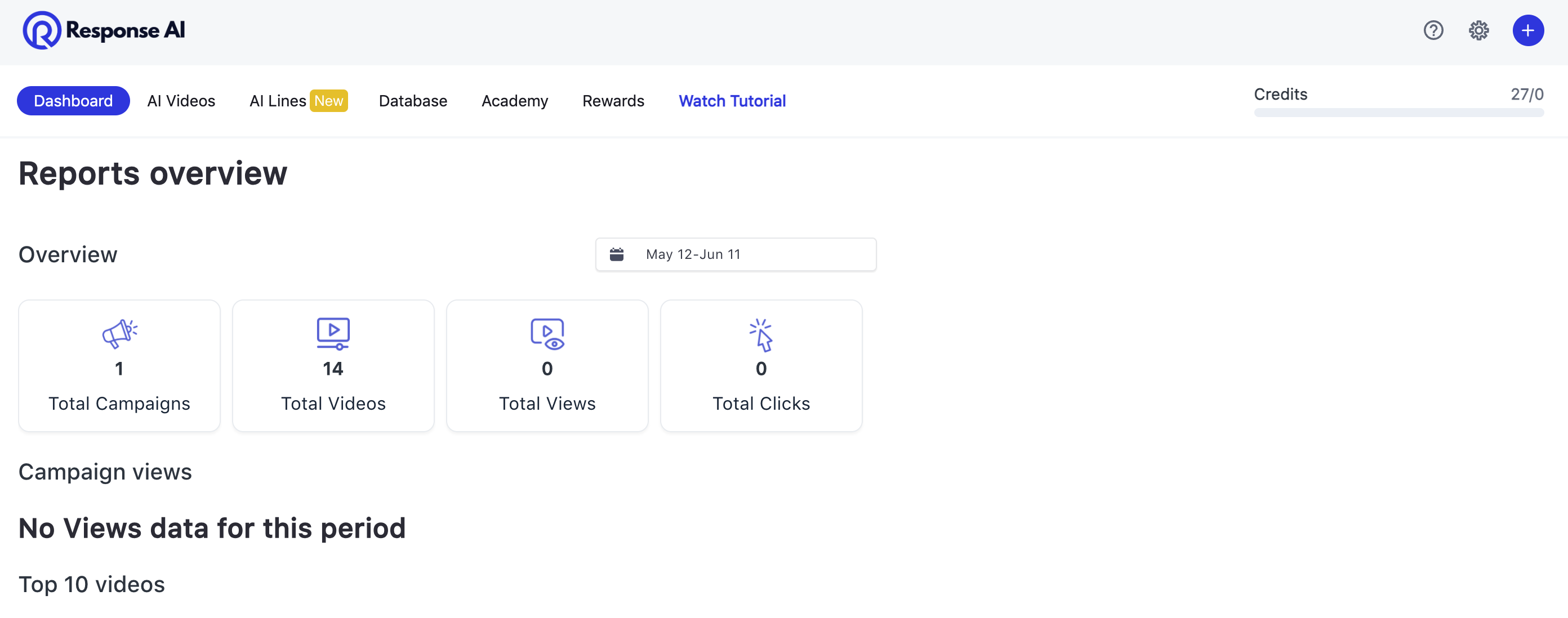Open the Rewards tab
Viewport: 1568px width, 618px height.
click(x=613, y=100)
